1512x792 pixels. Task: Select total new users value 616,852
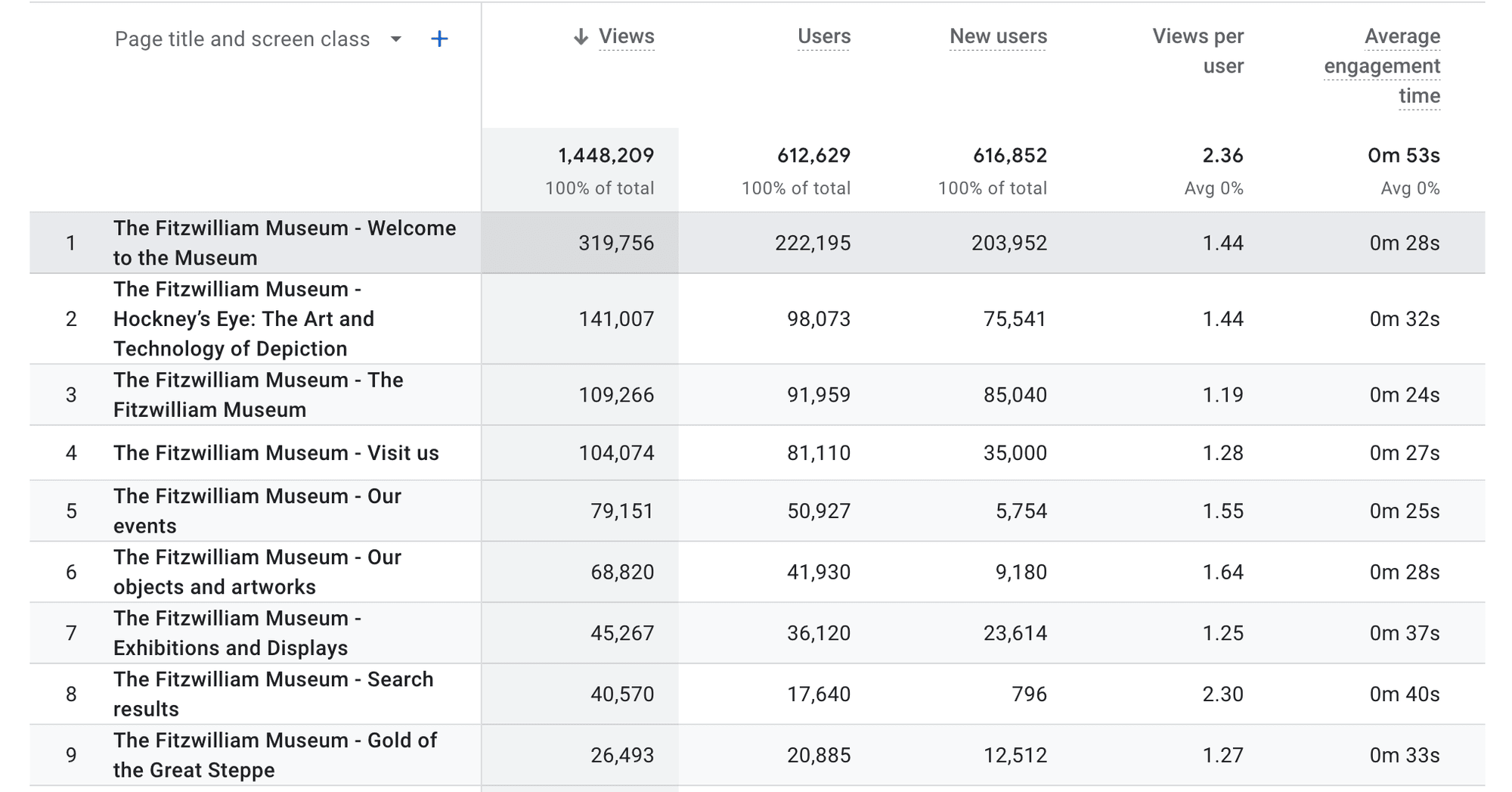(1010, 155)
